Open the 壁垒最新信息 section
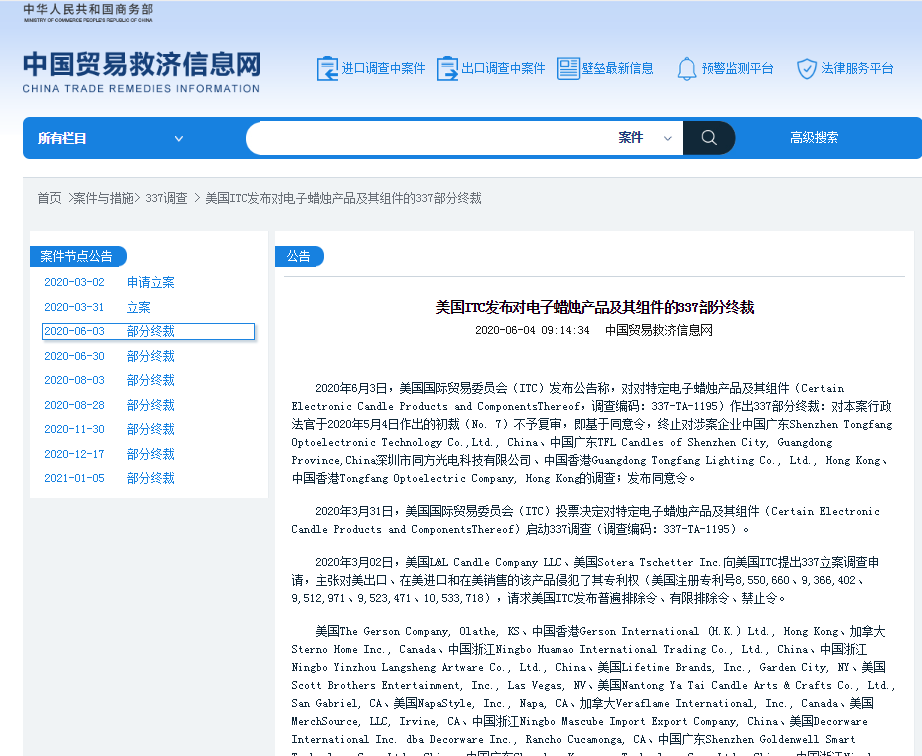Screen dimensions: 922x756 [x=617, y=69]
